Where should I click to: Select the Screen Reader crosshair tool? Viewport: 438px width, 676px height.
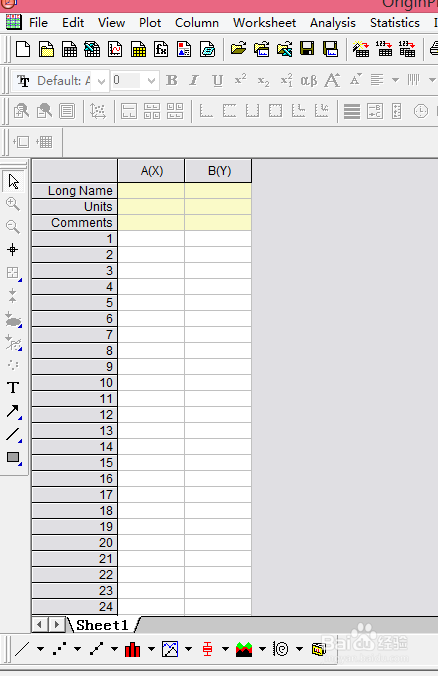click(13, 249)
